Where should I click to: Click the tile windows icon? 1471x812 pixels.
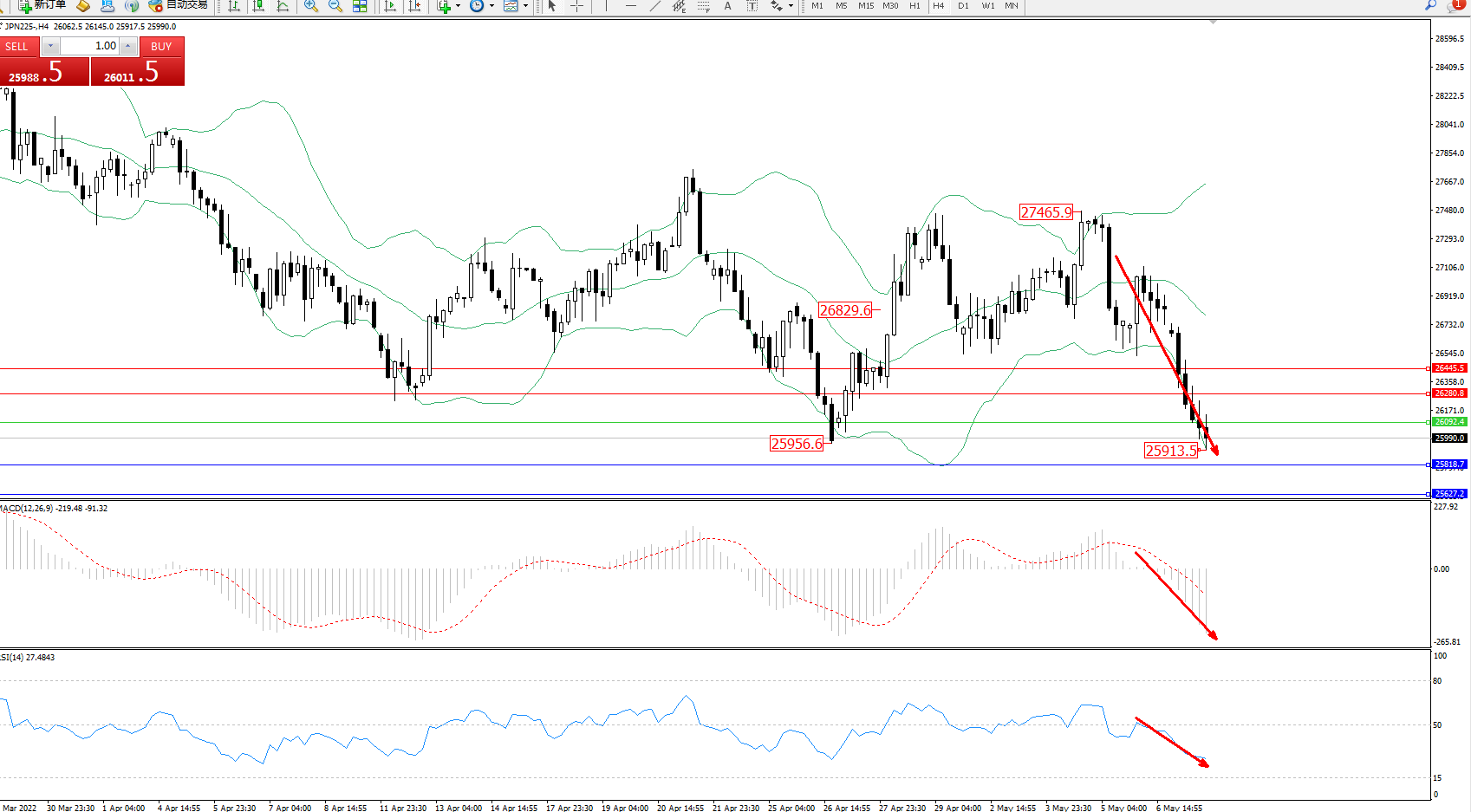[x=360, y=6]
